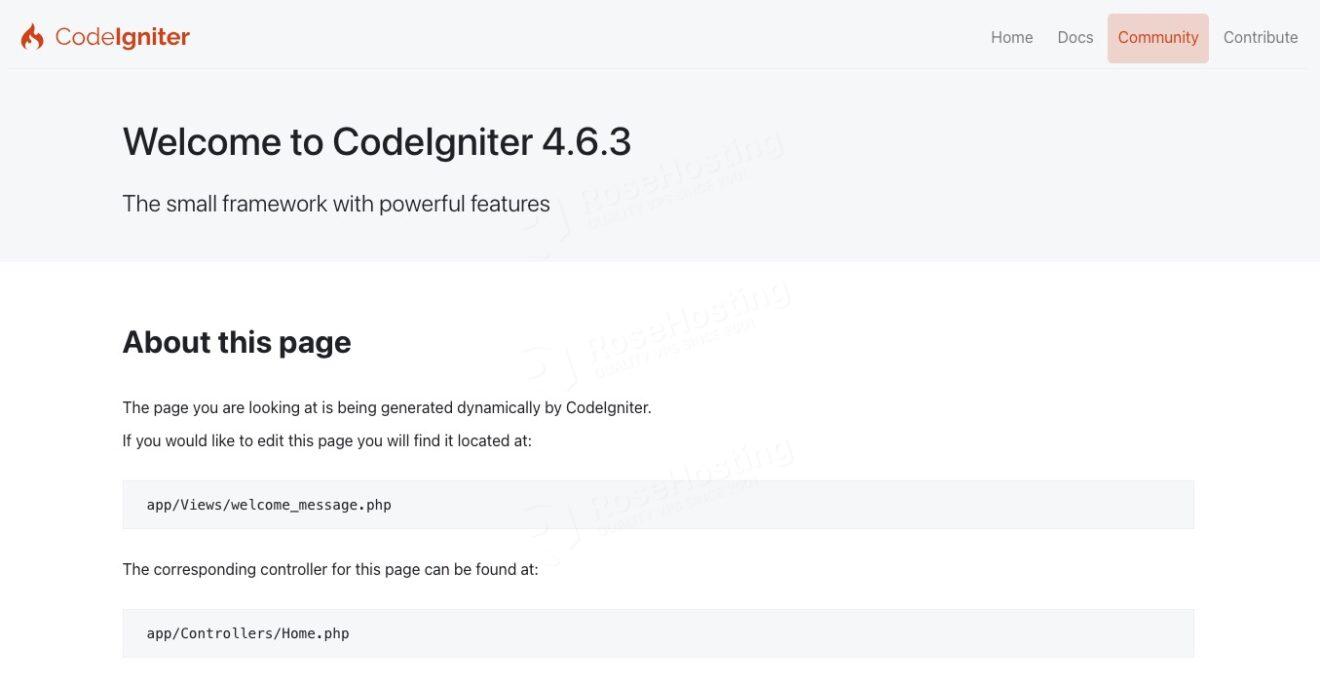This screenshot has width=1320, height=685.
Task: Click the Welcome to CodeIgniter 4.6.3 heading
Action: [377, 142]
